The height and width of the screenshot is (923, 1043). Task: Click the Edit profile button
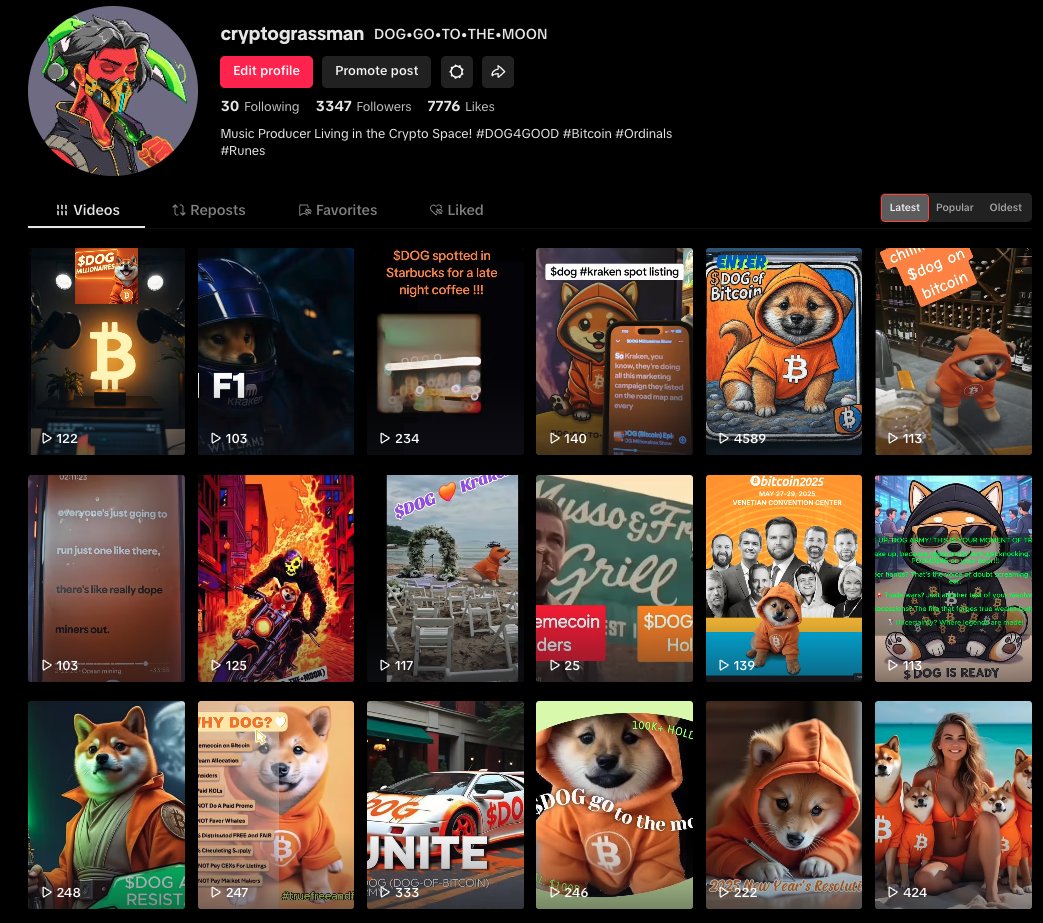[x=266, y=72]
